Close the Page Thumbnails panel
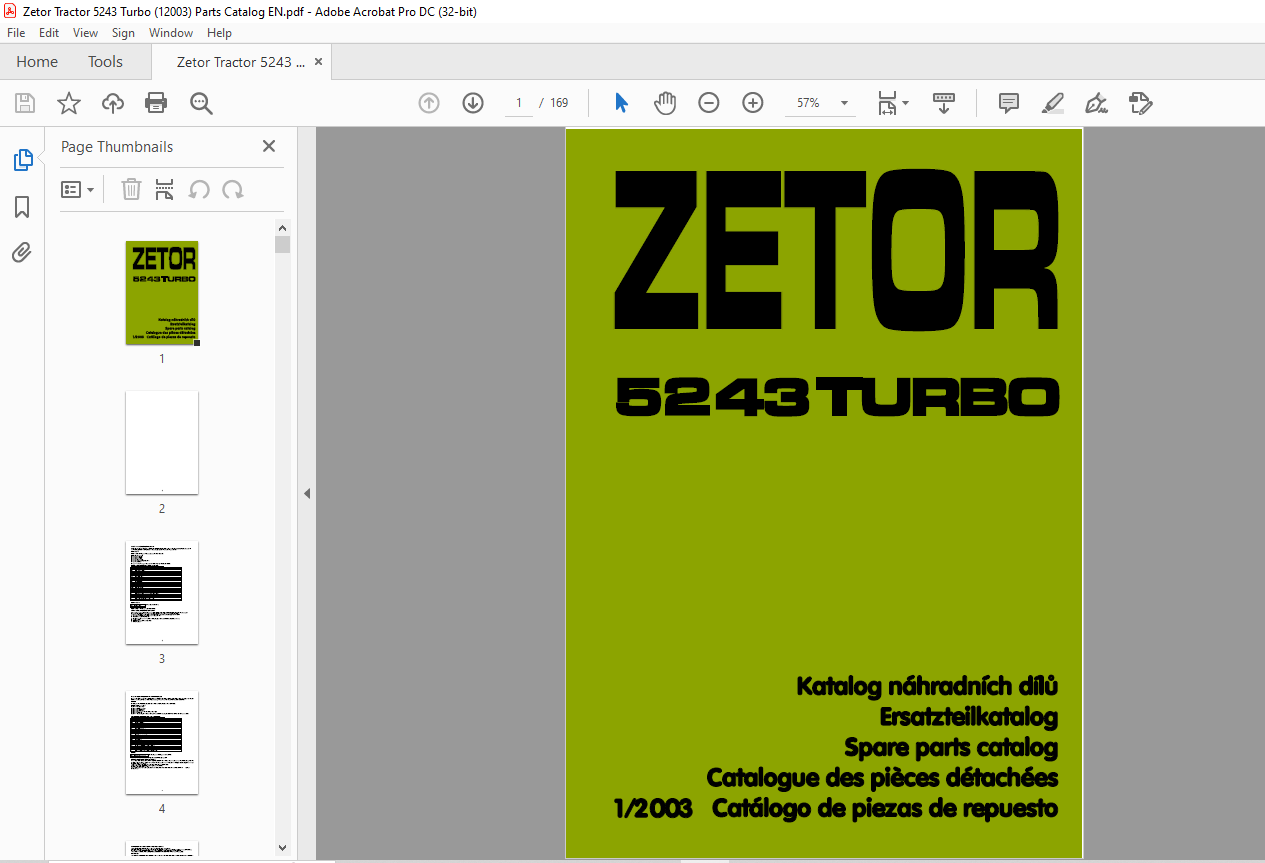 coord(269,146)
